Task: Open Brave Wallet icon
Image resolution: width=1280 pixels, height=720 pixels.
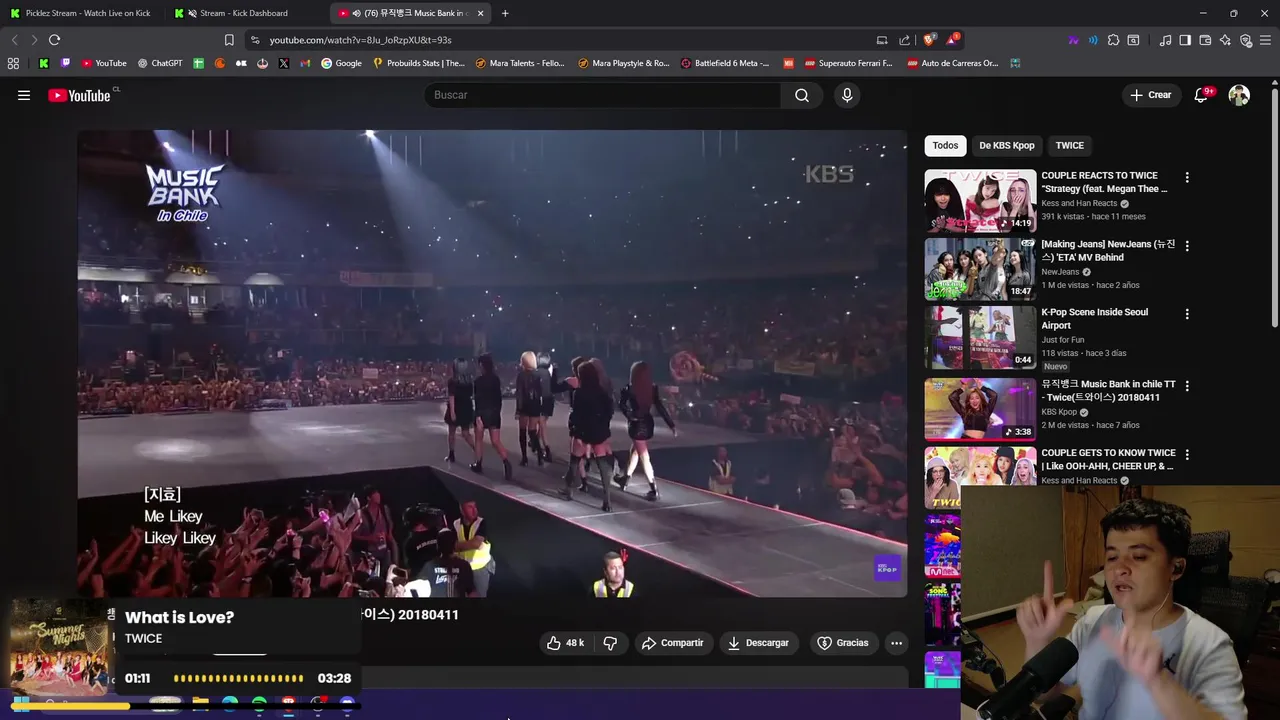Action: tap(1205, 40)
